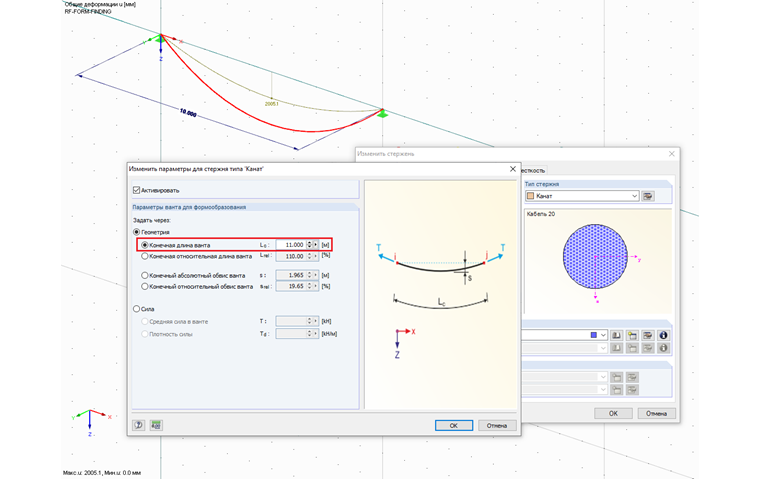760x479 pixels.
Task: Click the spinner of the 19.65 relative sag
Action: point(310,287)
